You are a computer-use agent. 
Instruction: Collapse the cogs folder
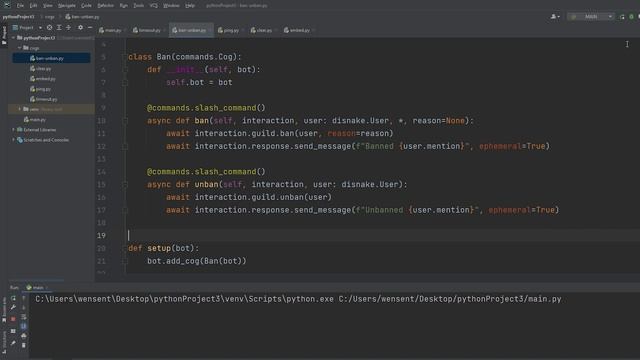19,48
